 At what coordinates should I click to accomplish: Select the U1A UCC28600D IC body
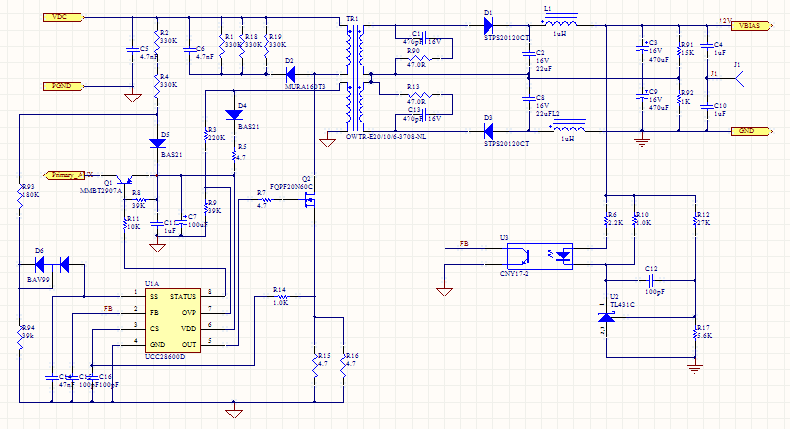173,320
